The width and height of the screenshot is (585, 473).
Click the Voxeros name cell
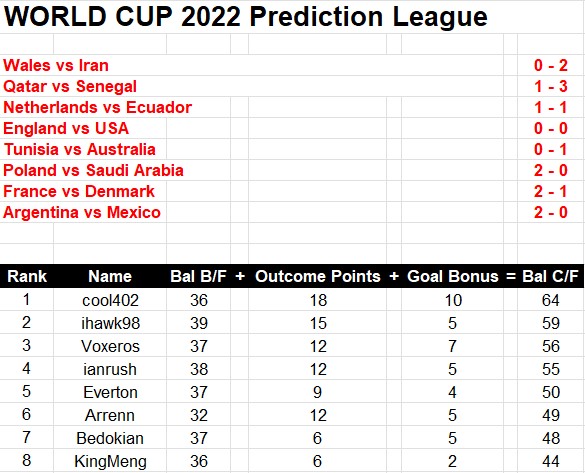tap(110, 347)
